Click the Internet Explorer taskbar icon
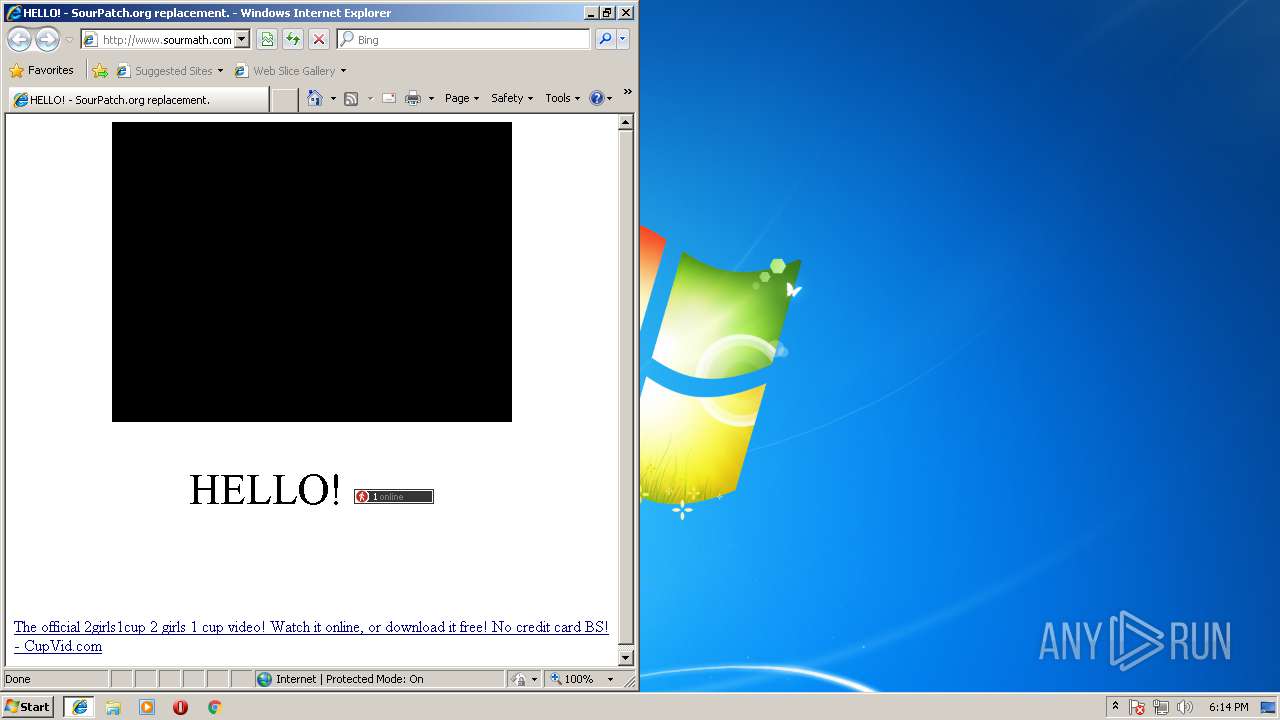Image resolution: width=1280 pixels, height=720 pixels. tap(79, 706)
